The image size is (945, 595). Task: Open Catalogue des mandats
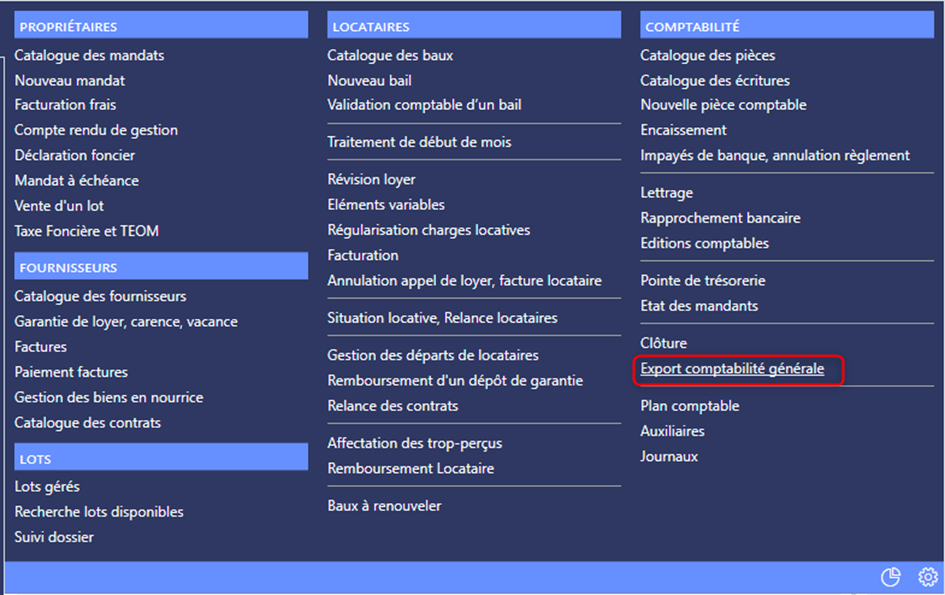(89, 55)
